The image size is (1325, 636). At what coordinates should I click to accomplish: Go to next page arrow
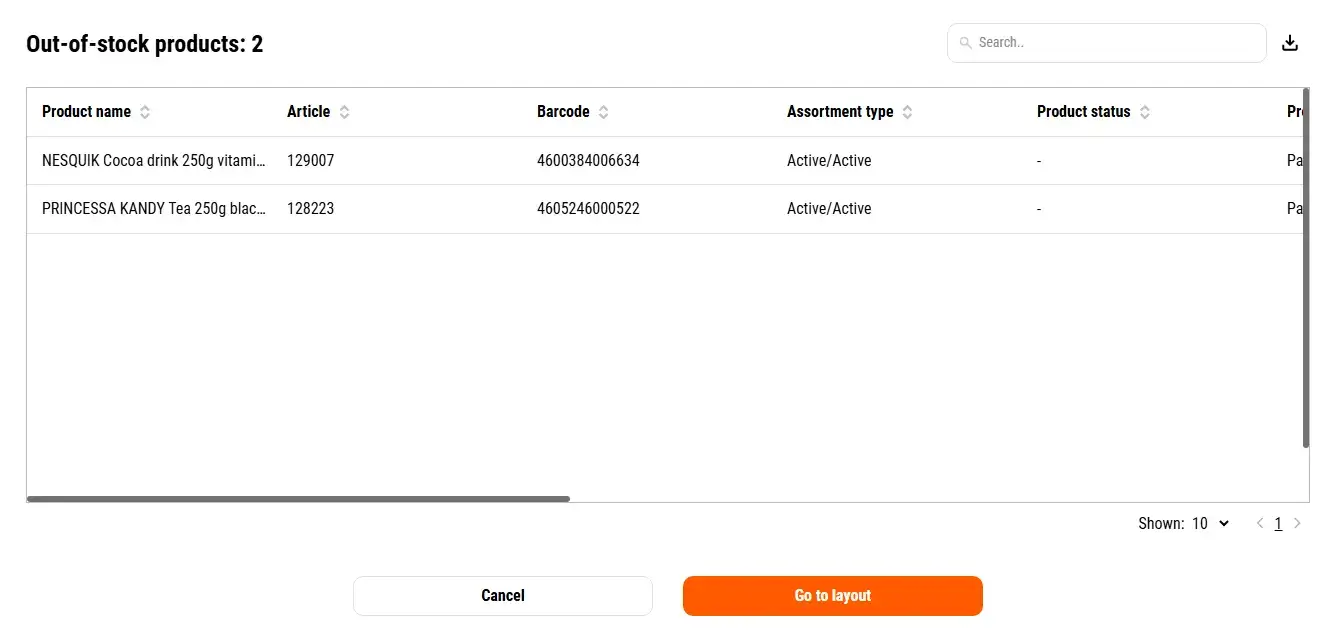coord(1297,523)
